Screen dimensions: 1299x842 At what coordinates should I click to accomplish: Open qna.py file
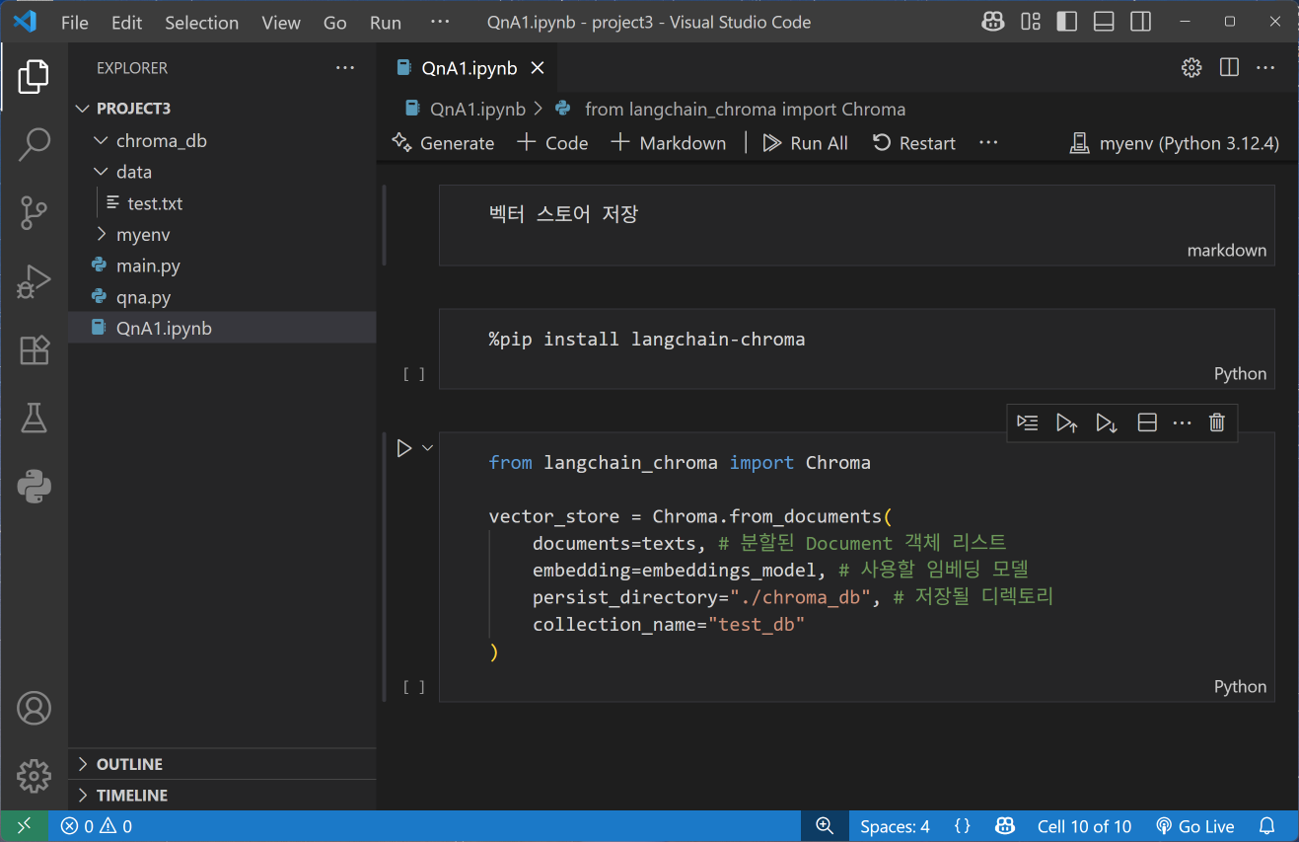[222, 297]
